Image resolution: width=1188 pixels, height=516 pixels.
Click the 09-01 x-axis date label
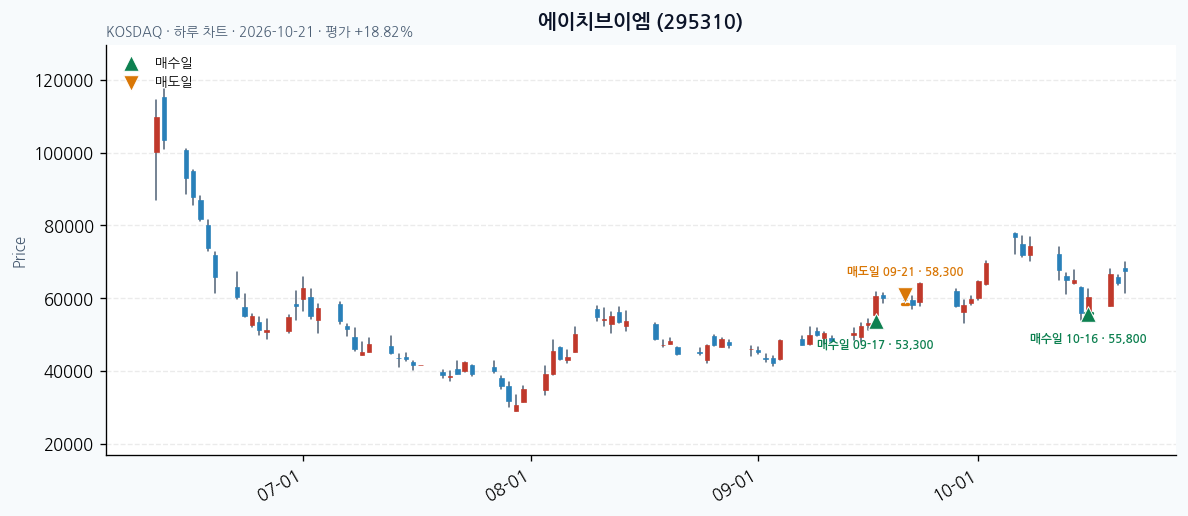[x=733, y=486]
